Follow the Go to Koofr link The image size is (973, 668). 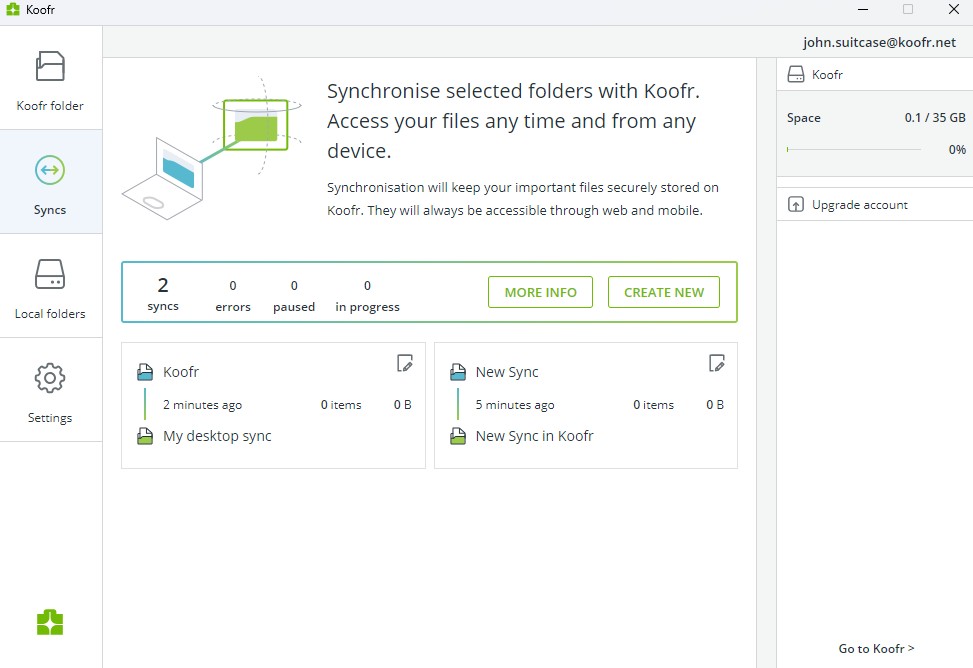tap(876, 648)
